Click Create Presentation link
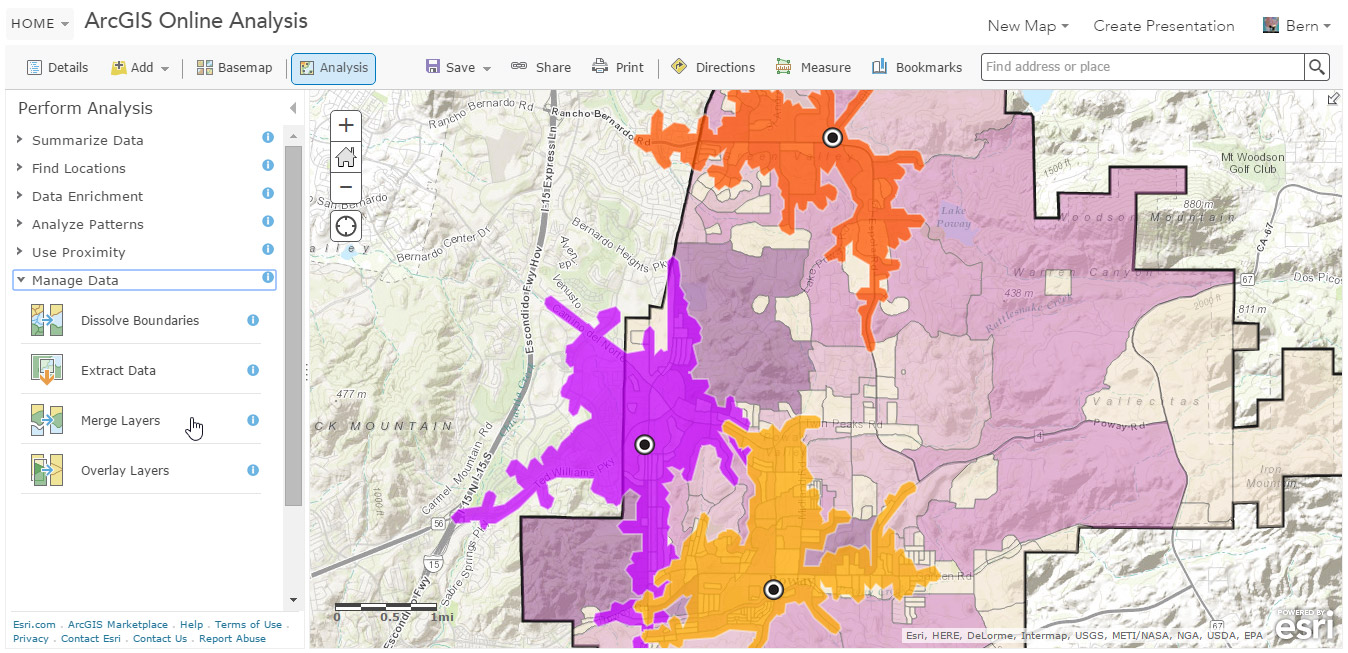 pyautogui.click(x=1164, y=26)
